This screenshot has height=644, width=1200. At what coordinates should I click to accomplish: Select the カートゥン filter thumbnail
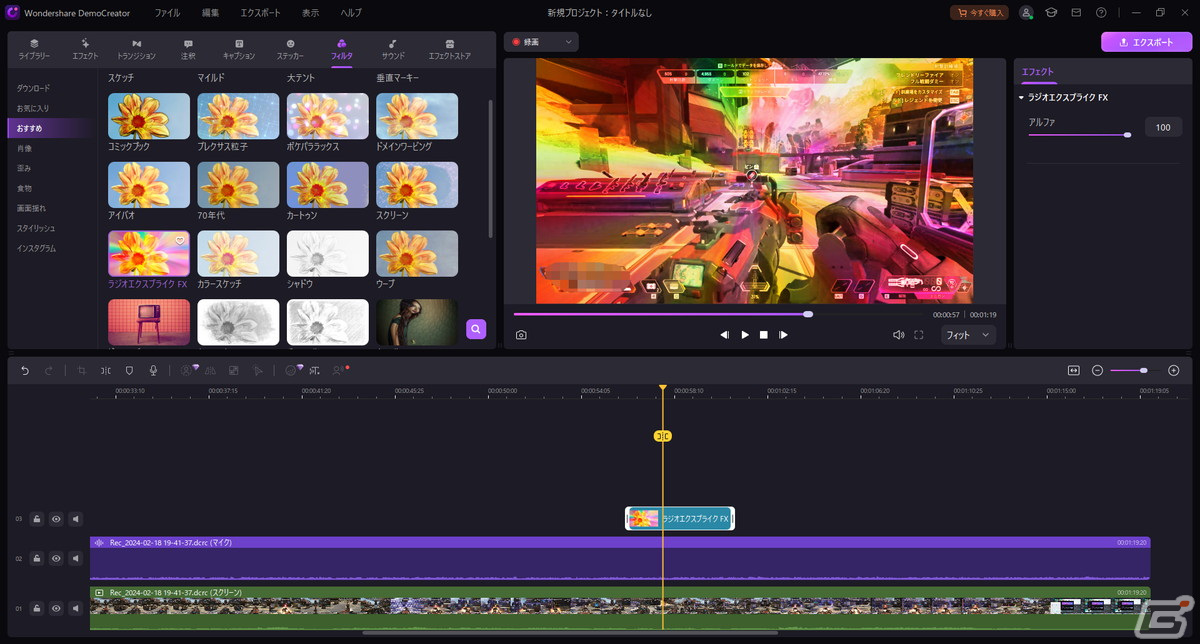(327, 185)
